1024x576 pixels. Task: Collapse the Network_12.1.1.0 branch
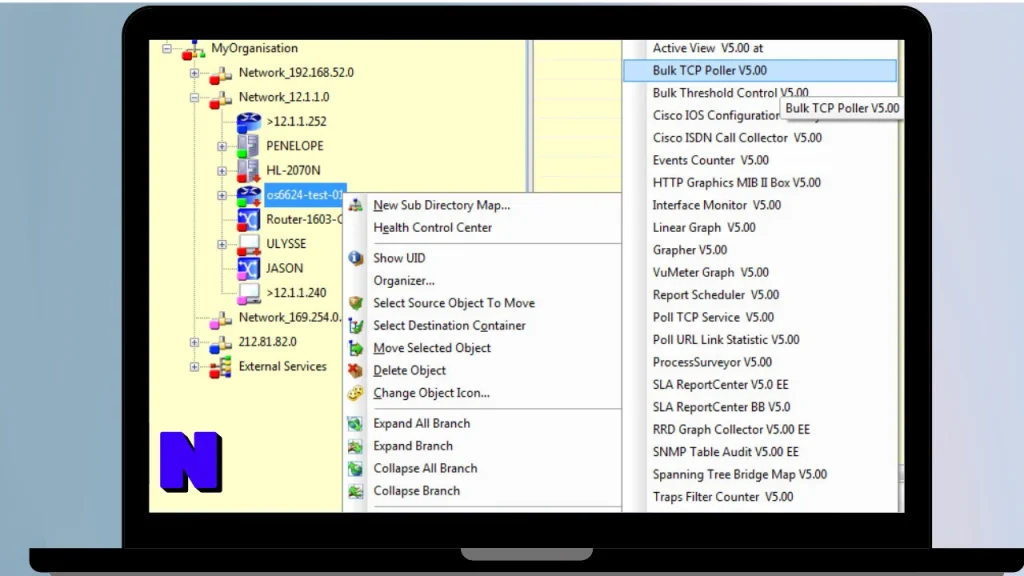click(x=195, y=97)
